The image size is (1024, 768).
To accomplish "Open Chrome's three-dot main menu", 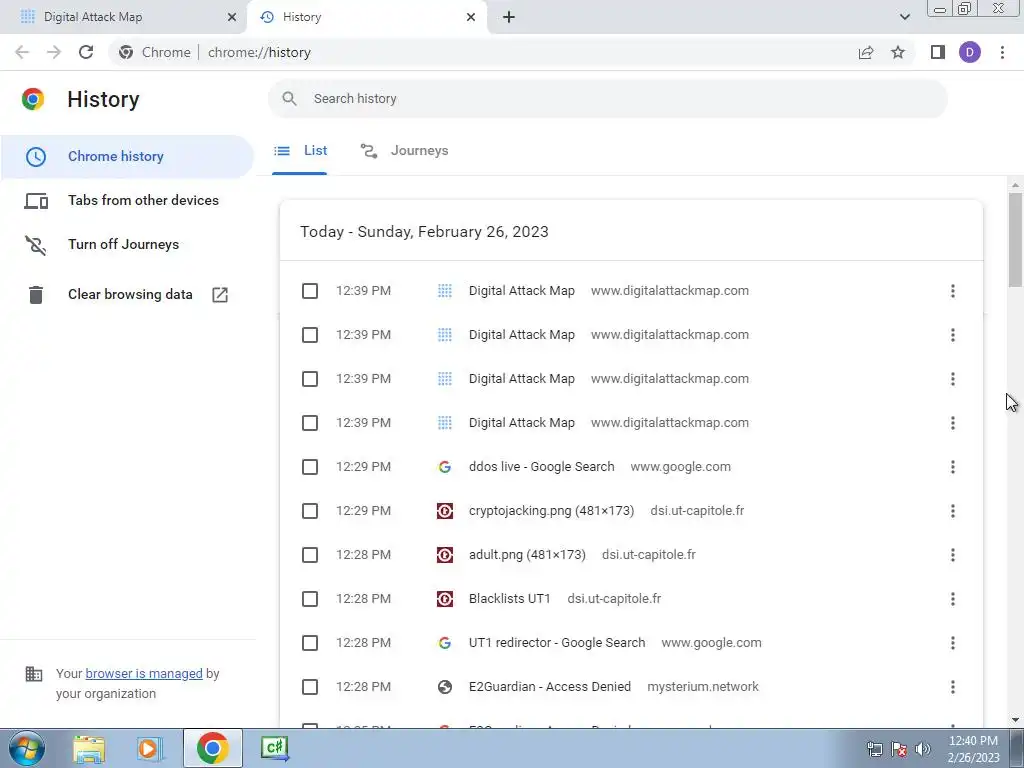I will point(1002,52).
